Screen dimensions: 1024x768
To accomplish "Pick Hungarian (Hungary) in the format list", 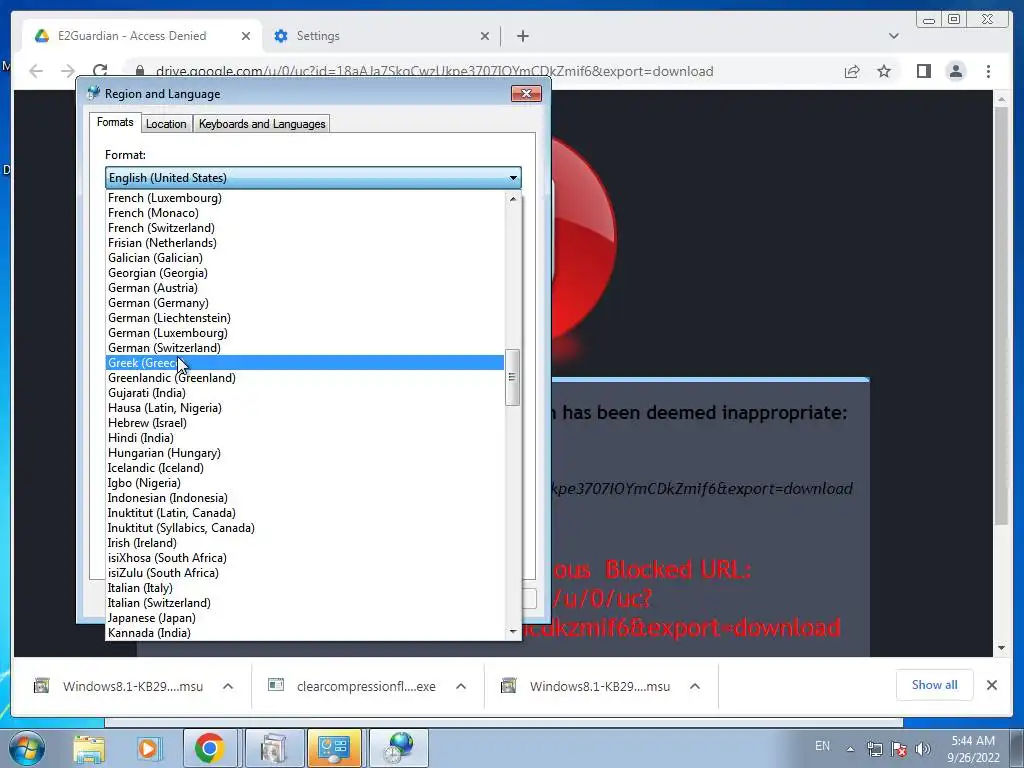I will click(304, 453).
